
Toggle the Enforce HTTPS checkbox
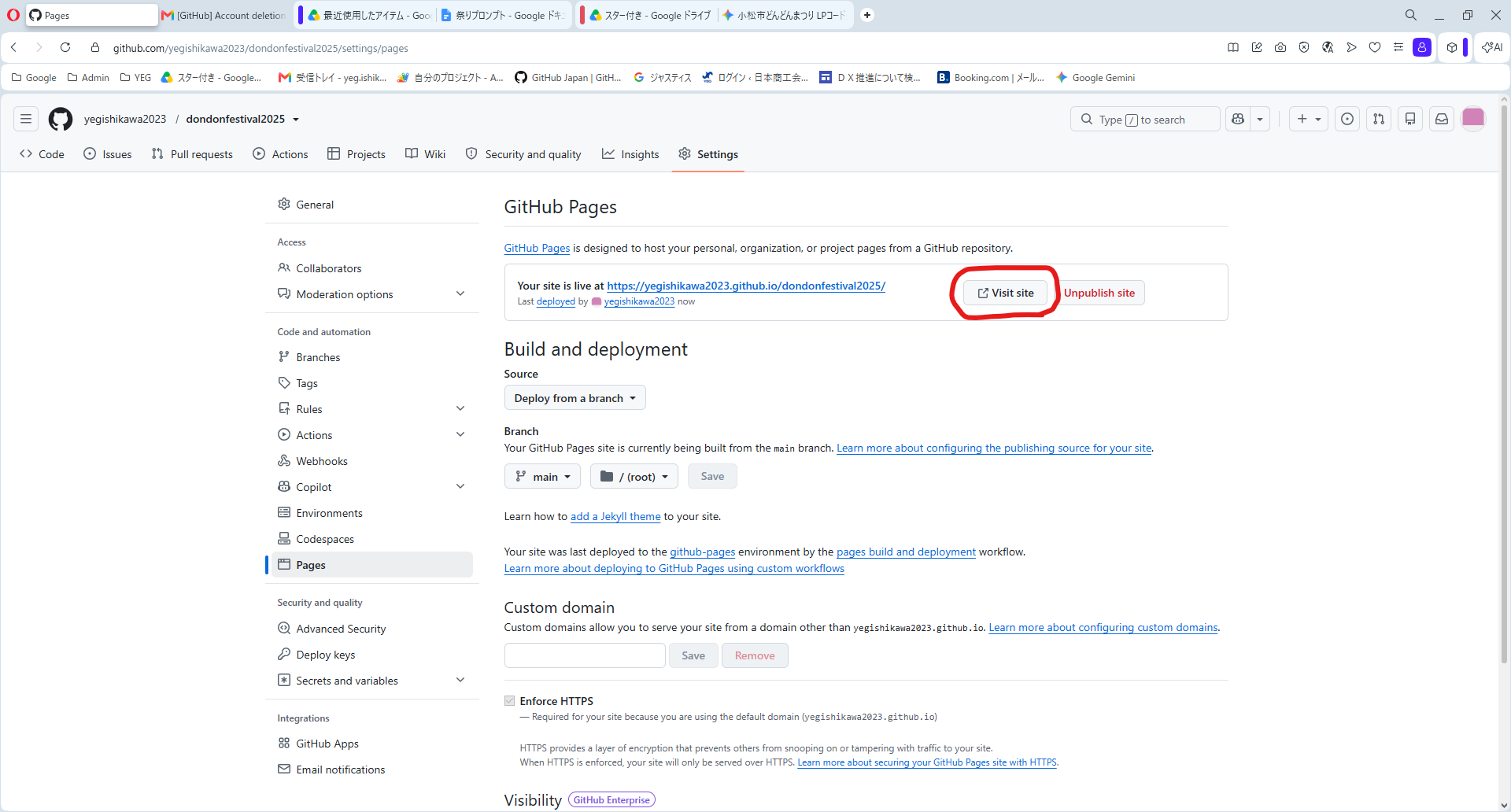[510, 701]
